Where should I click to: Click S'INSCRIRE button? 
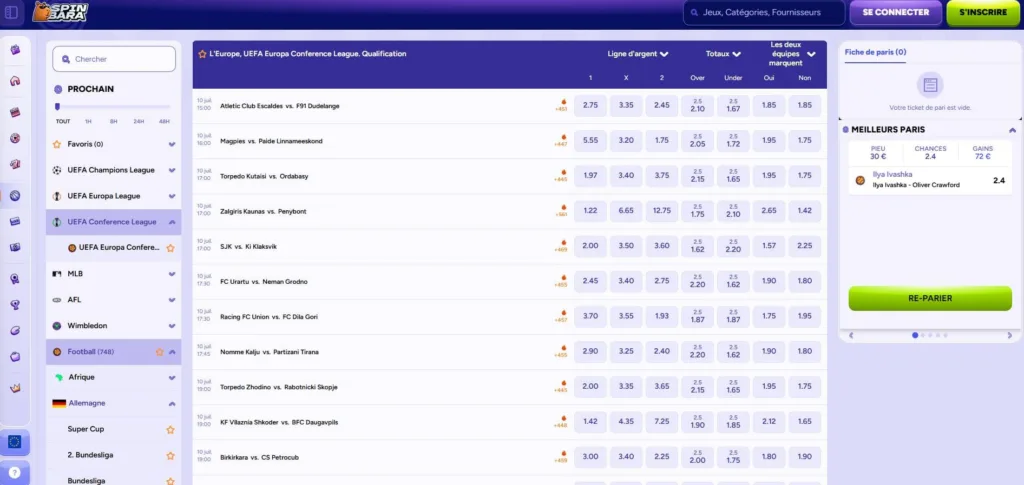982,12
